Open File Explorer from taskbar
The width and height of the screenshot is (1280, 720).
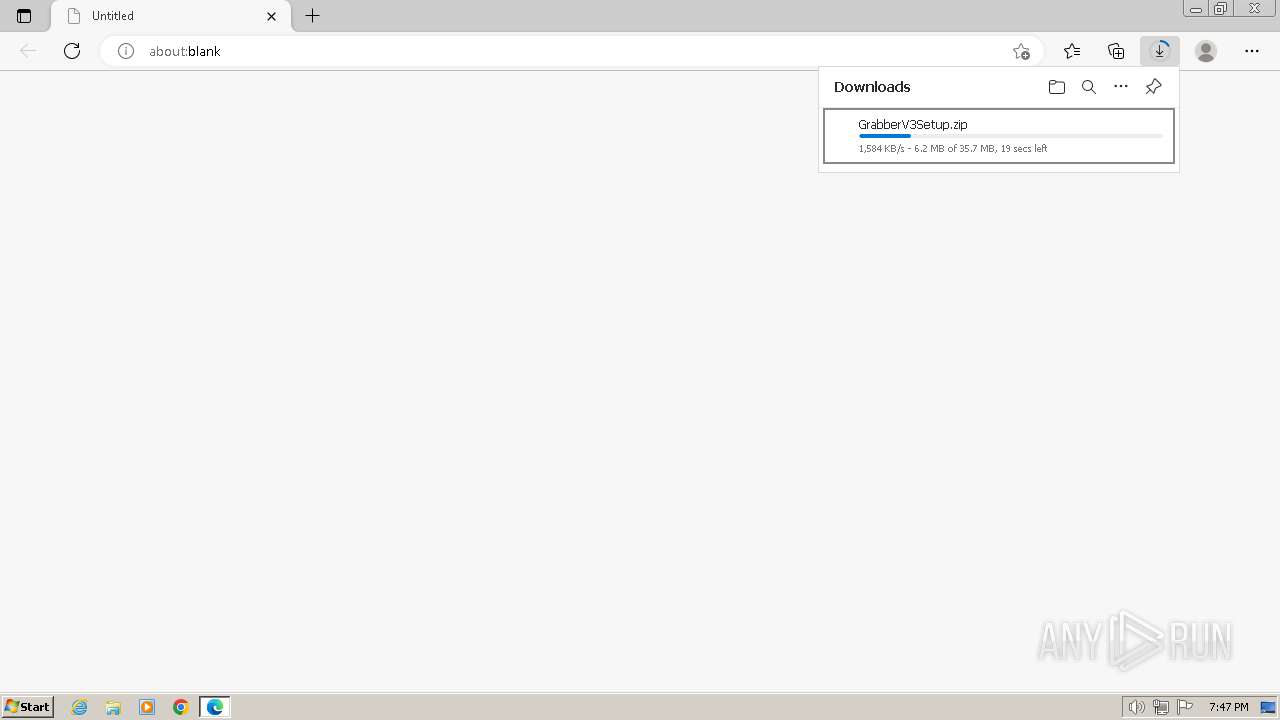[x=113, y=707]
